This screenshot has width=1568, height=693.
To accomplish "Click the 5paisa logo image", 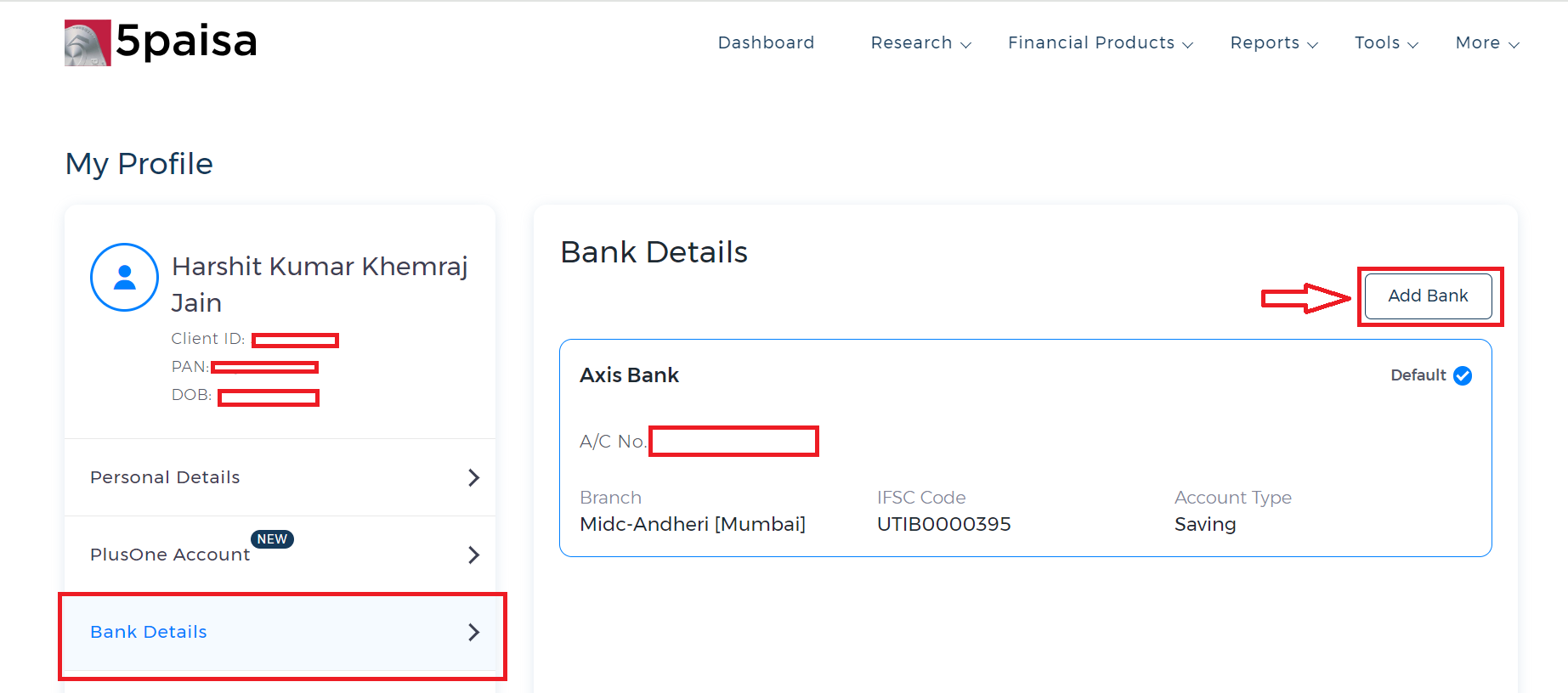I will click(88, 42).
